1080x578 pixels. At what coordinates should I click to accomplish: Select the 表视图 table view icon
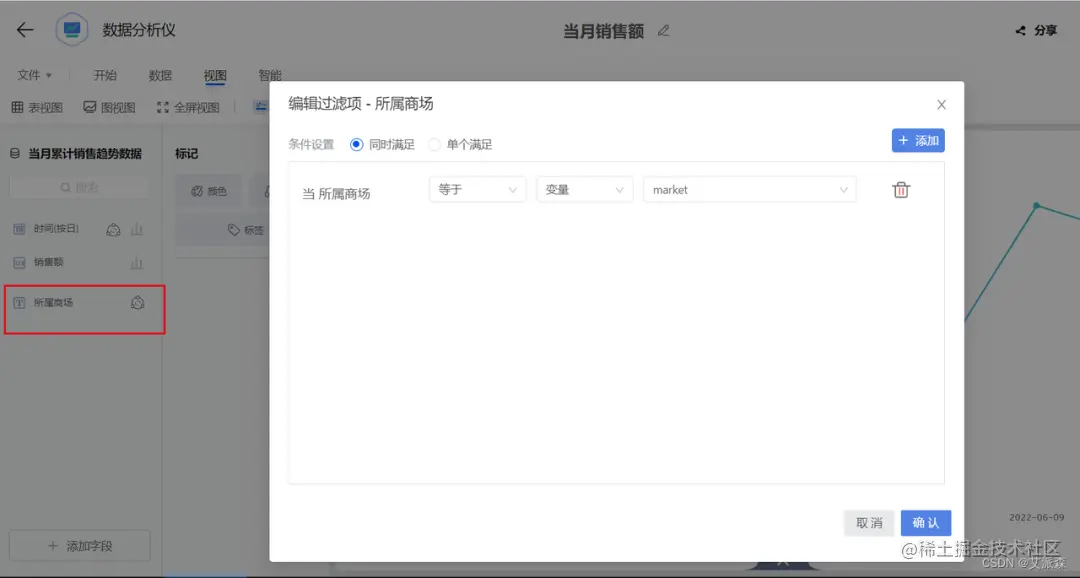[36, 107]
